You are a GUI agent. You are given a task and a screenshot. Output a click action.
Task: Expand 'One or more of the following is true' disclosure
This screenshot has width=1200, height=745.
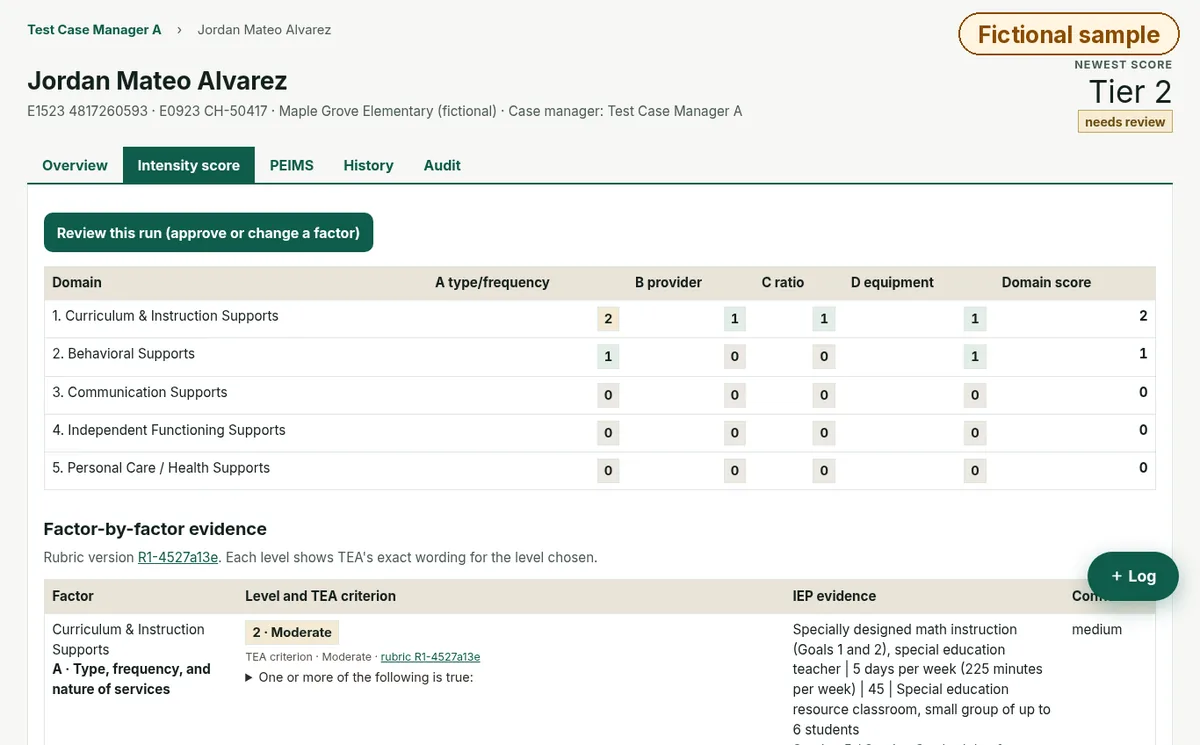pyautogui.click(x=359, y=677)
